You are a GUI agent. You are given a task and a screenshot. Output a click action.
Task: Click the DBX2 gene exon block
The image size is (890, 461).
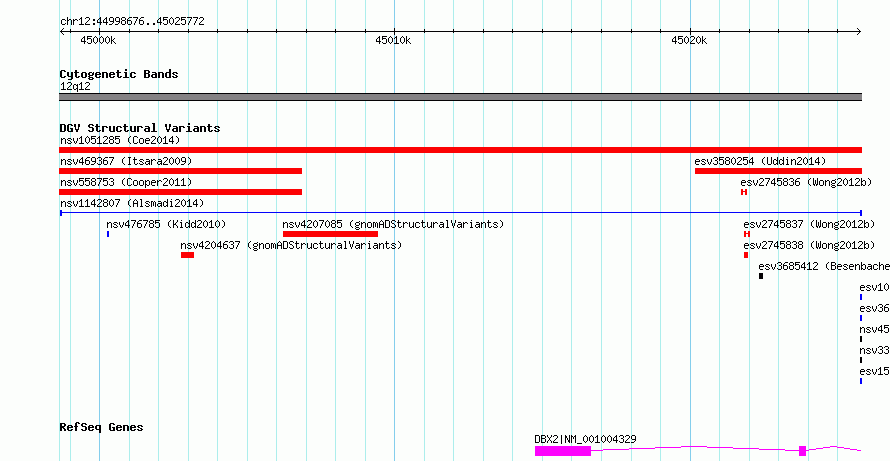[x=562, y=451]
